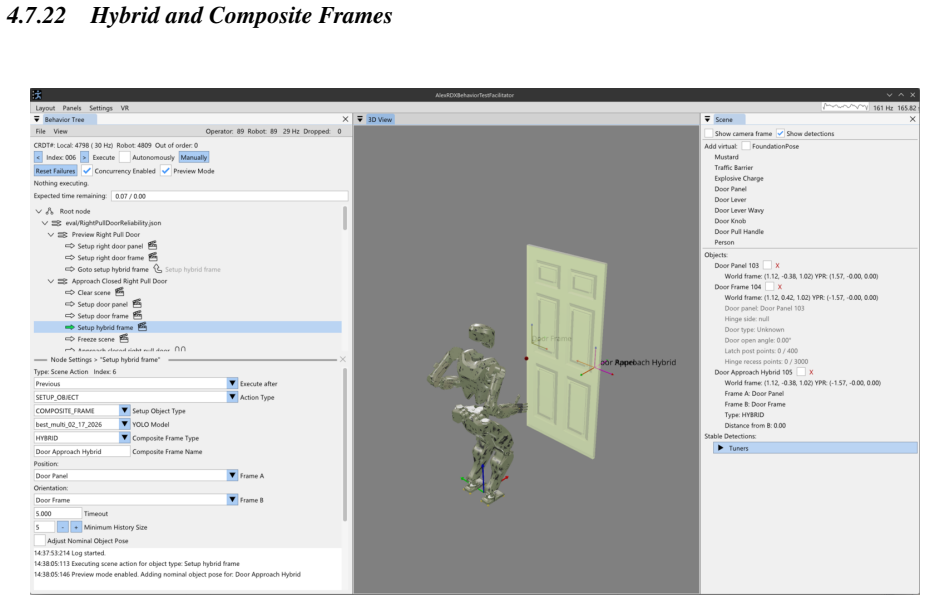
Task: Open Scene panel menu triangle
Action: 707,119
